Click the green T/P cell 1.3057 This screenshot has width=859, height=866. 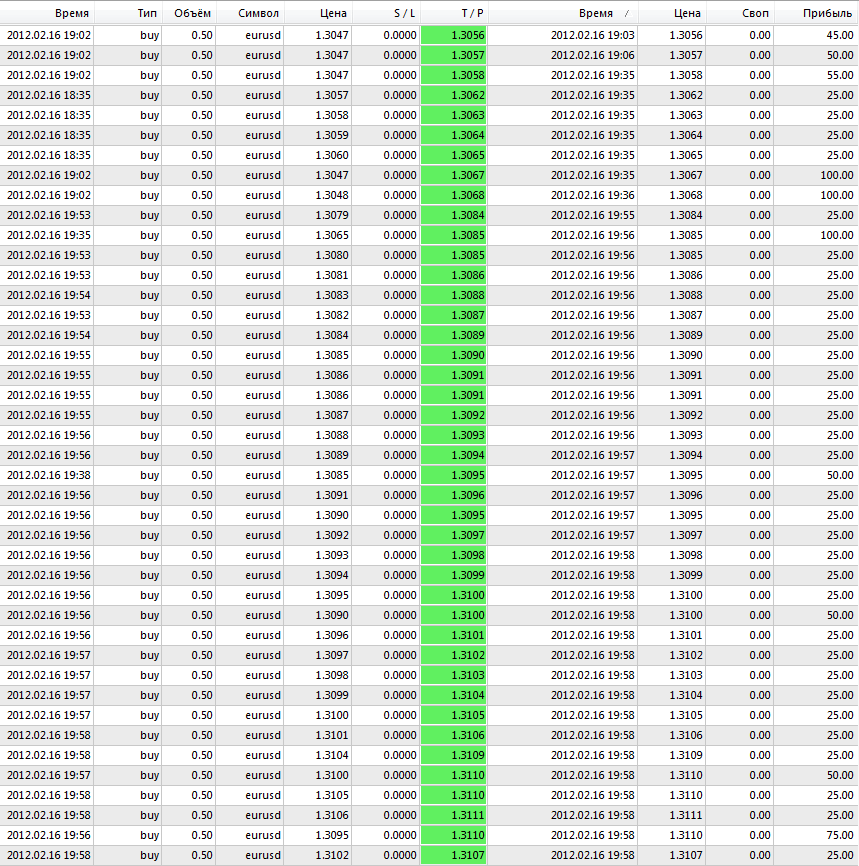tap(454, 55)
